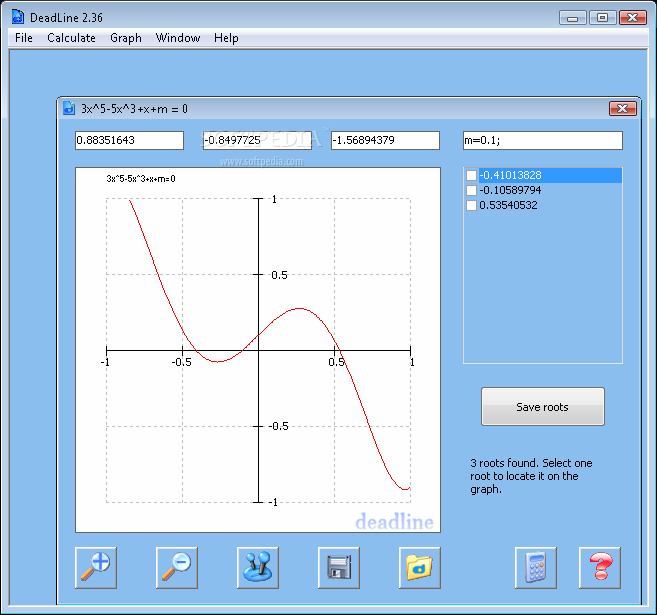Image resolution: width=657 pixels, height=615 pixels.
Task: Close the 3x^5-5x^3+x+m = 0 equation window
Action: click(x=623, y=109)
